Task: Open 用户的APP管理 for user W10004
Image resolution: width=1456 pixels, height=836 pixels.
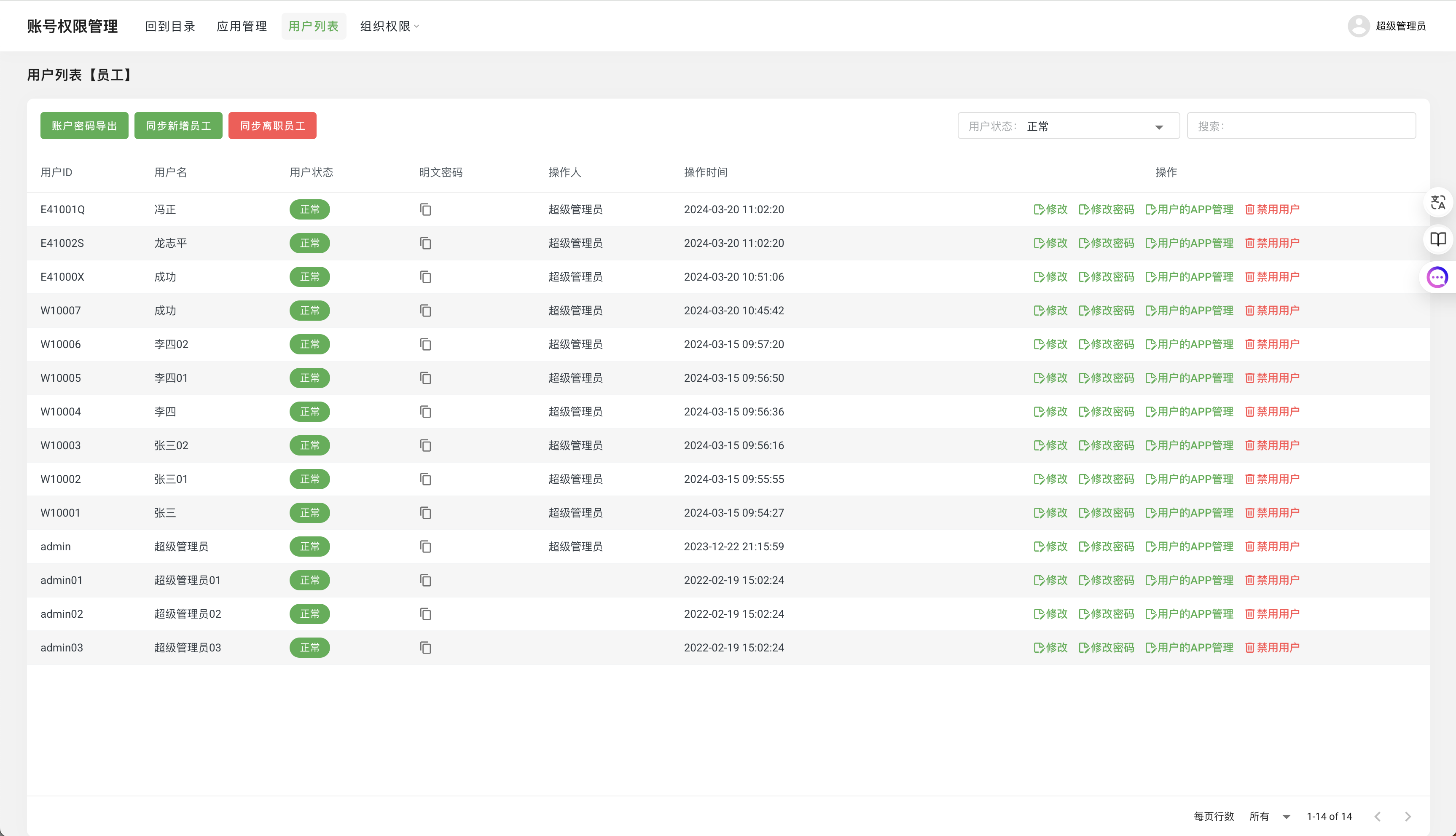Action: pos(1189,412)
